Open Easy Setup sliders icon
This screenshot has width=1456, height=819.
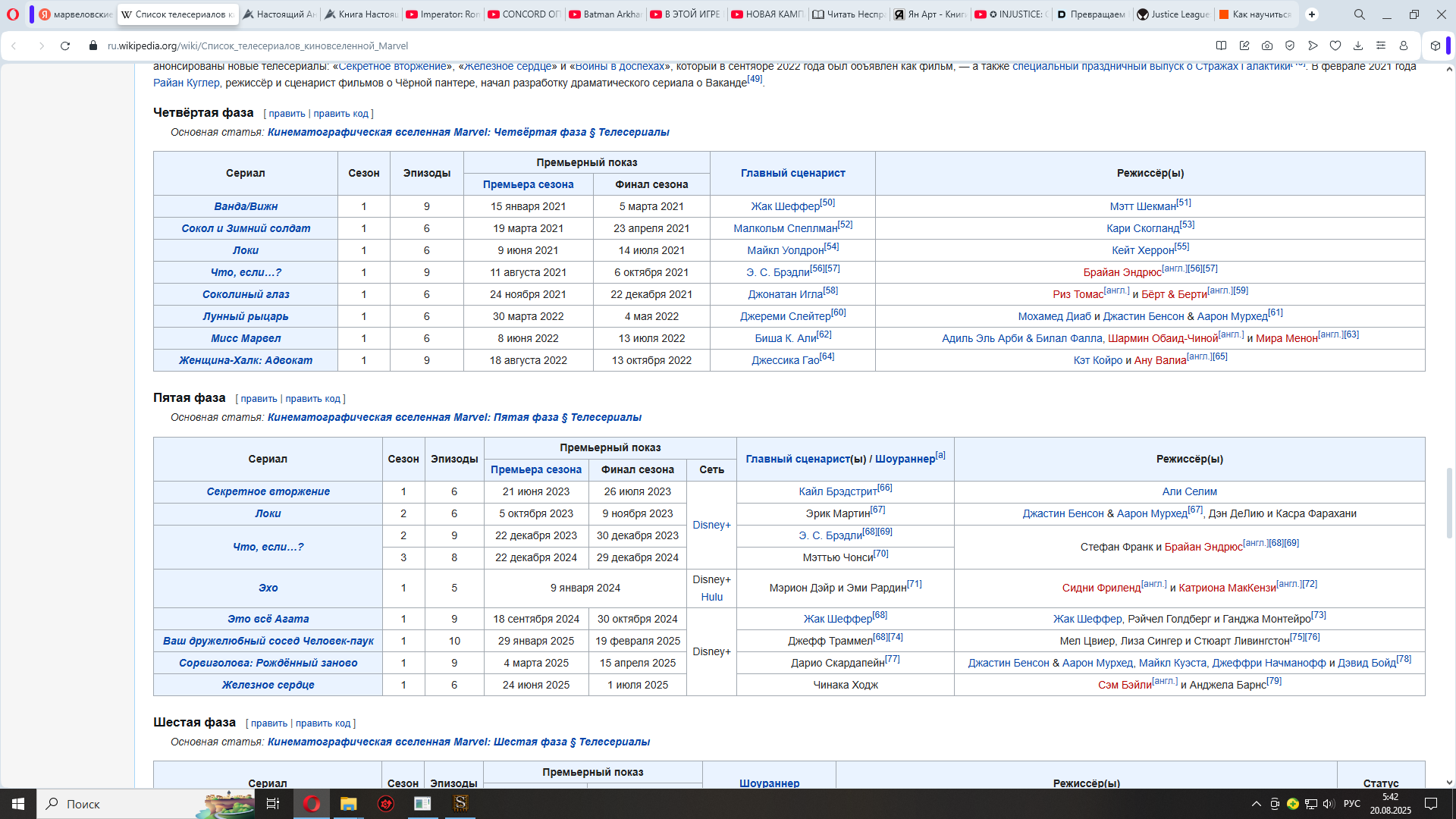[x=1381, y=45]
